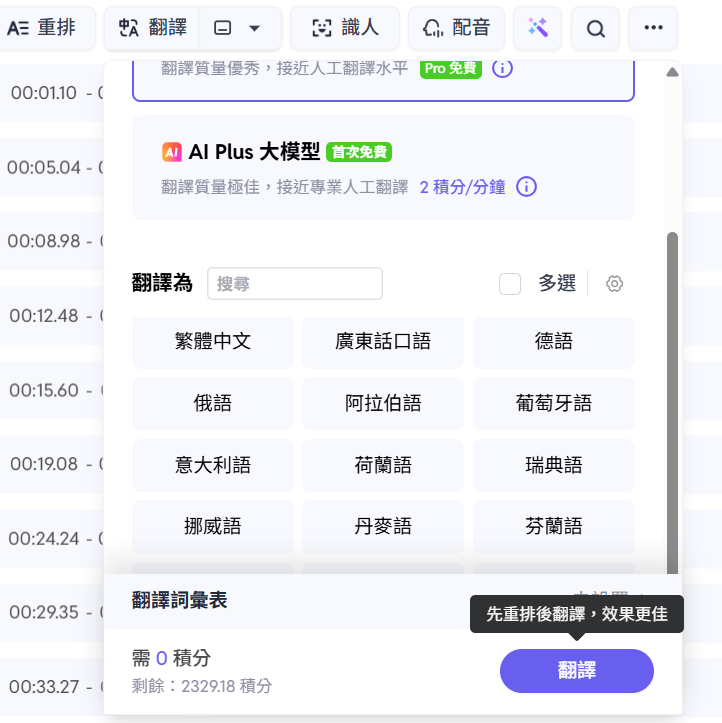This screenshot has width=722, height=723.
Task: Choose 德語 as target language
Action: (x=553, y=342)
